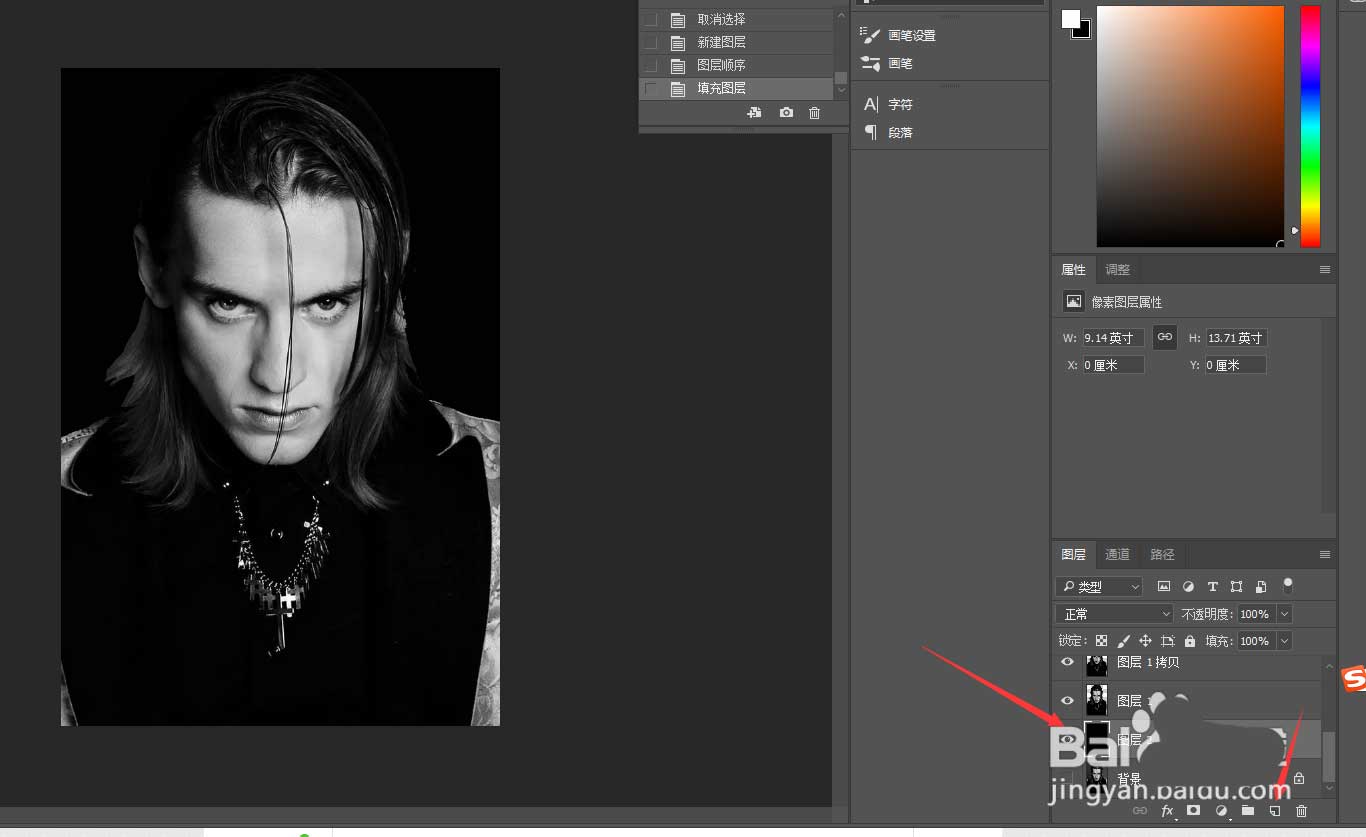The height and width of the screenshot is (837, 1366).
Task: Select the 图层 tab
Action: 1074,554
